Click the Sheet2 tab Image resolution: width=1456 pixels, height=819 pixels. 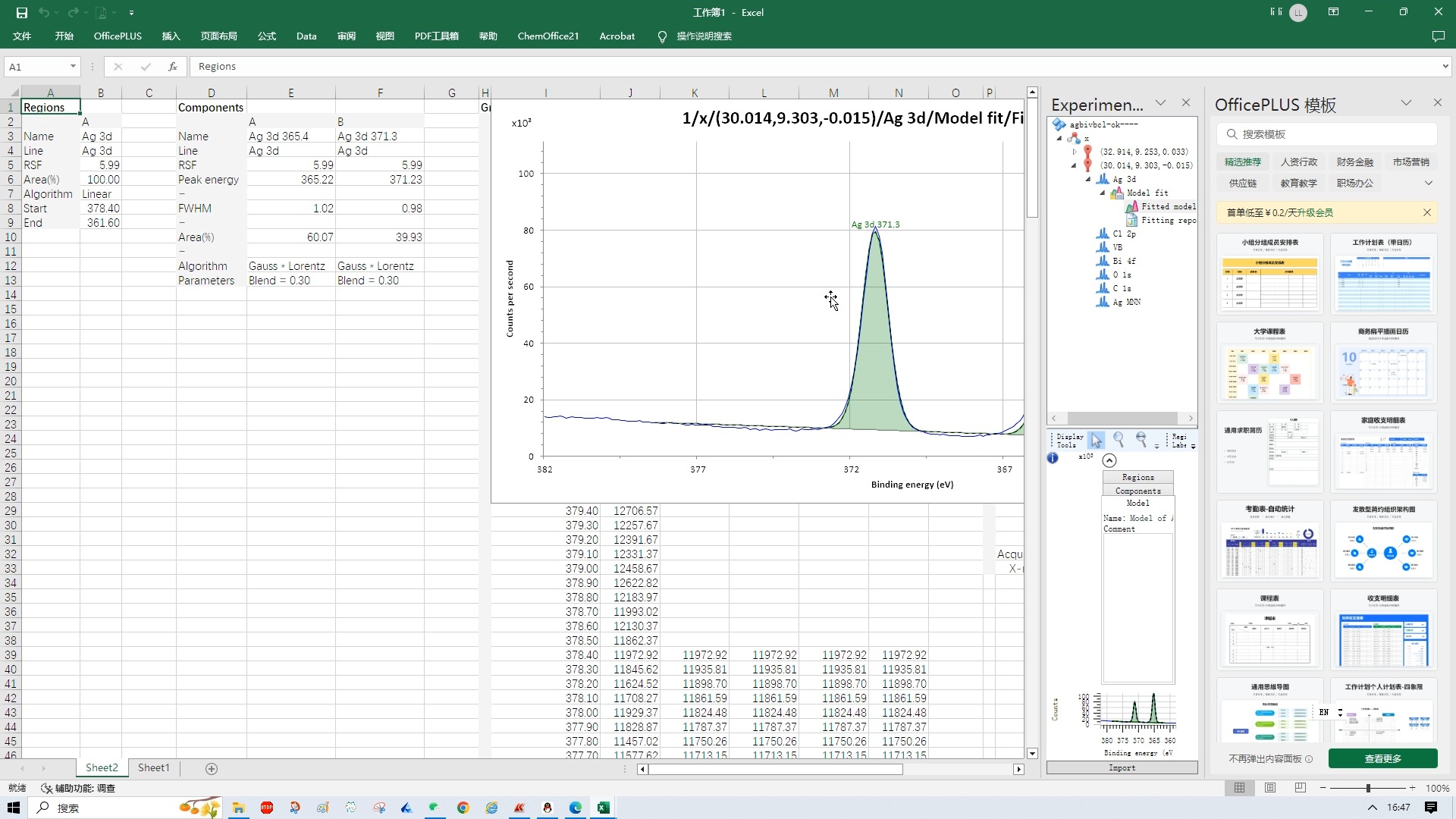click(x=101, y=768)
